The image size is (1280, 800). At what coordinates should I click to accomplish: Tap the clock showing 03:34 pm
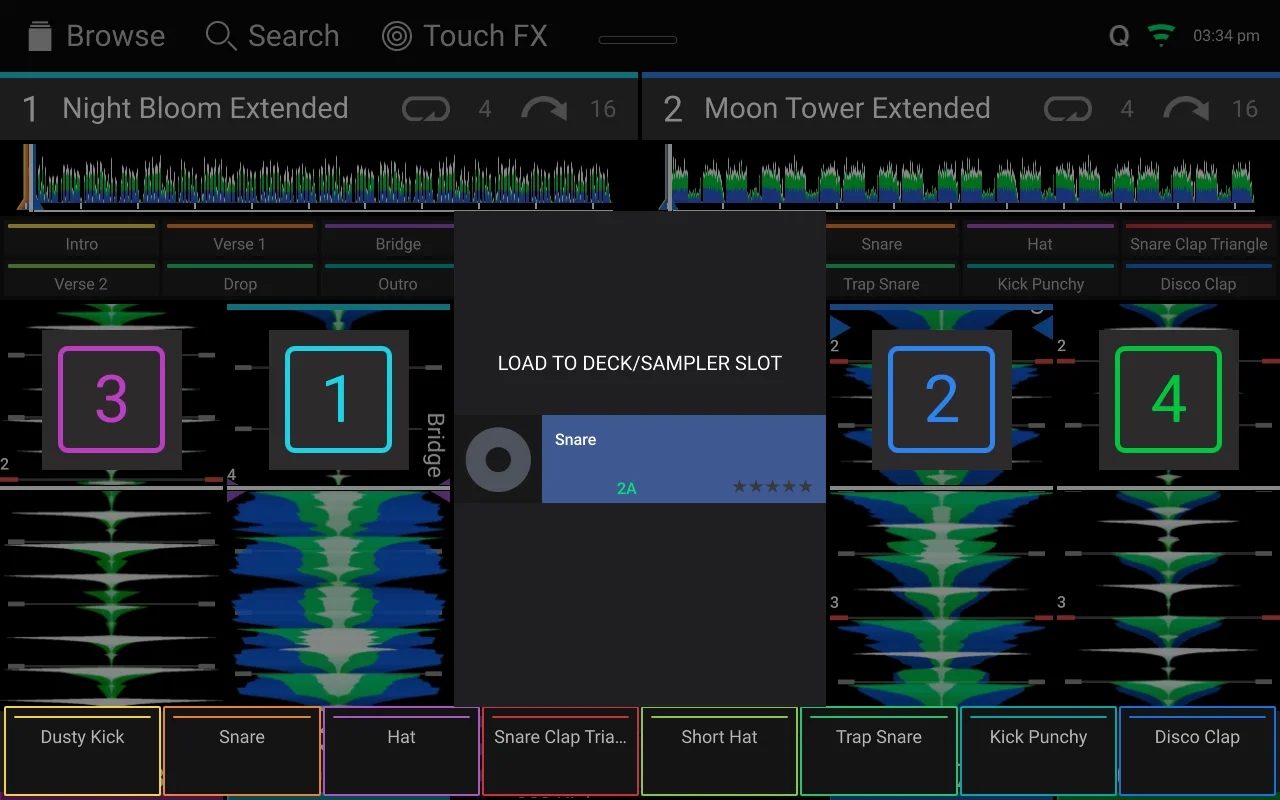click(1226, 36)
